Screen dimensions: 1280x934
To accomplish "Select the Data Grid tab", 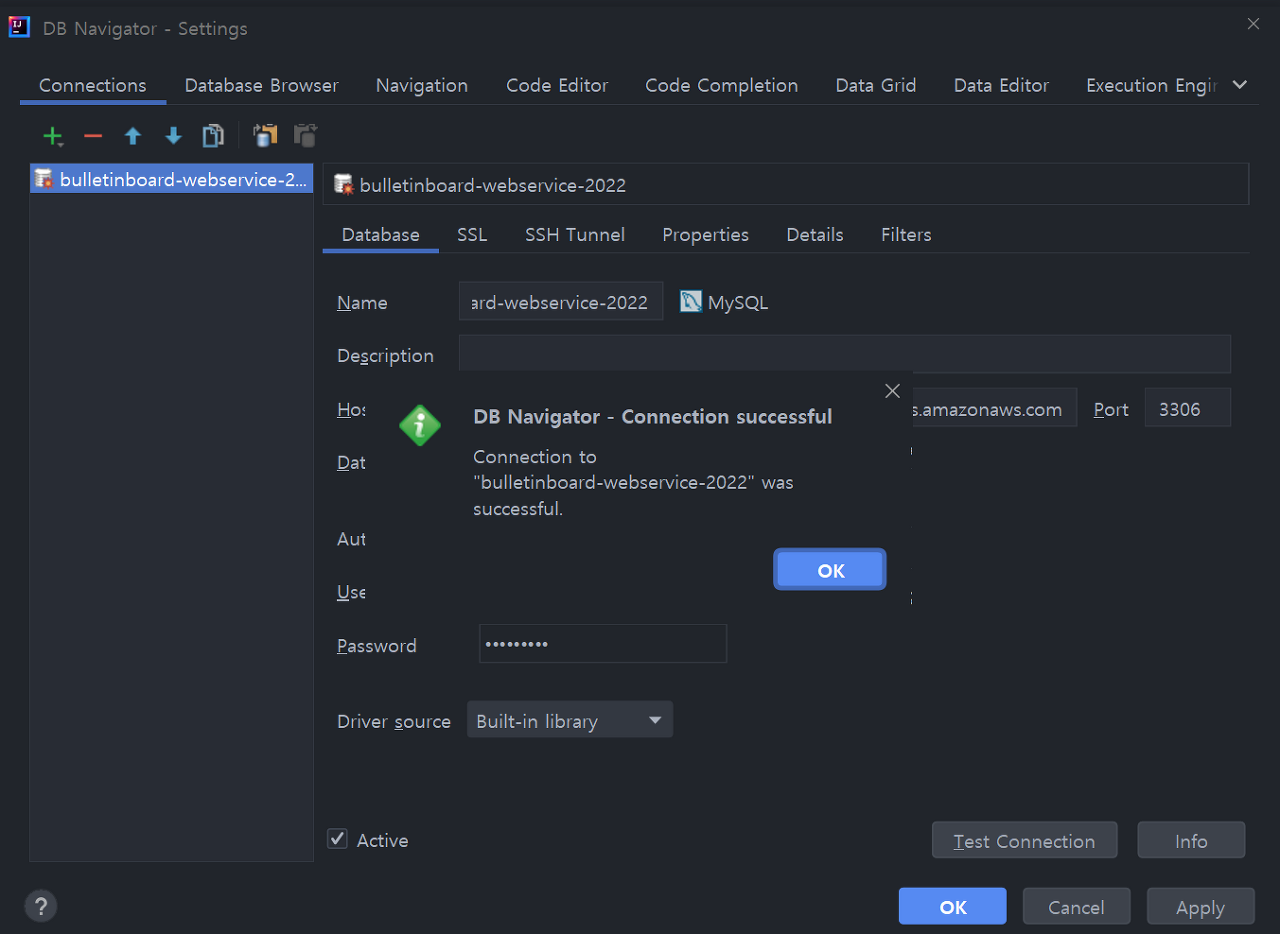I will [x=876, y=85].
